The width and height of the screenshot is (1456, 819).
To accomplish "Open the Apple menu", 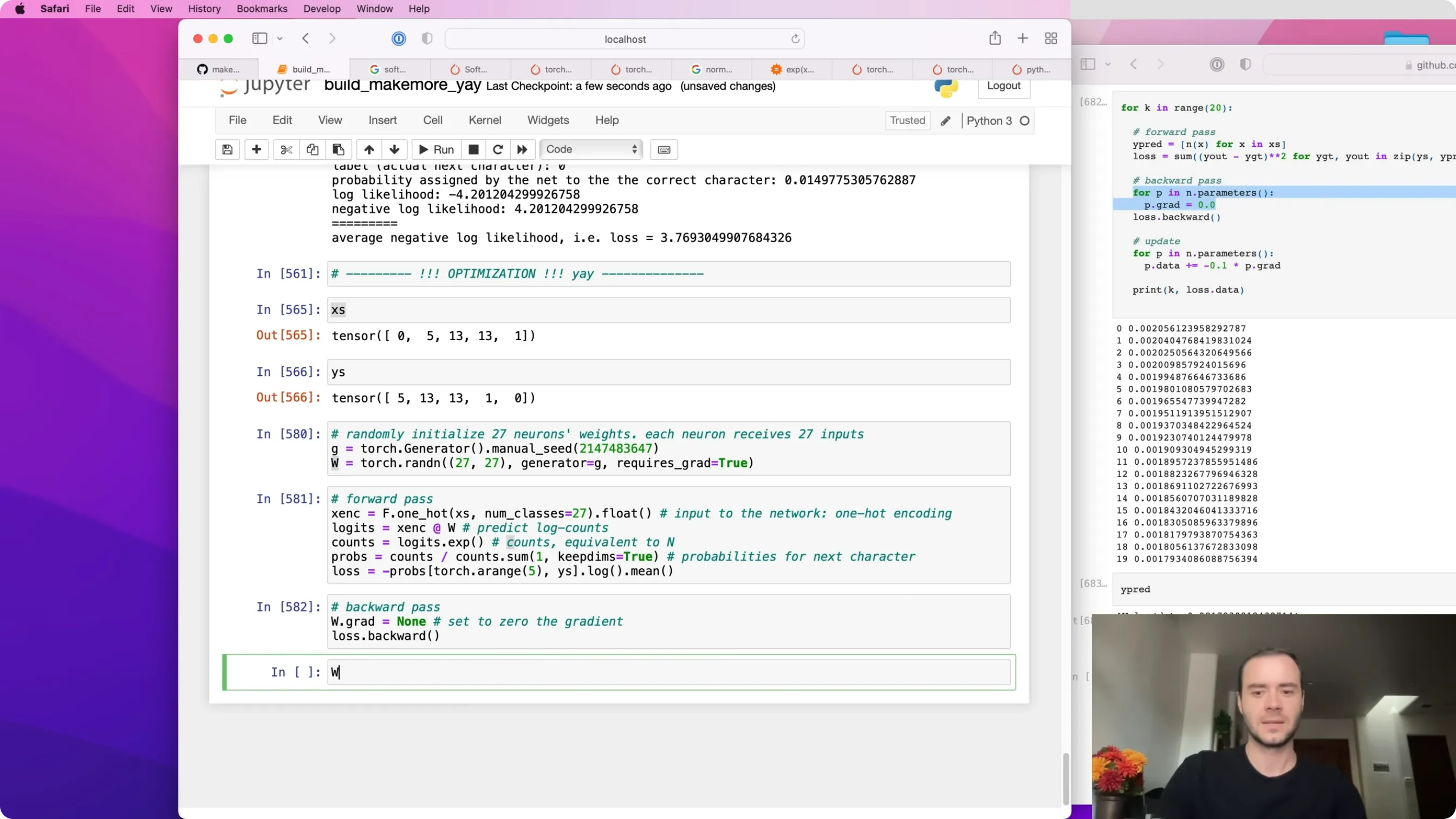I will tap(21, 9).
